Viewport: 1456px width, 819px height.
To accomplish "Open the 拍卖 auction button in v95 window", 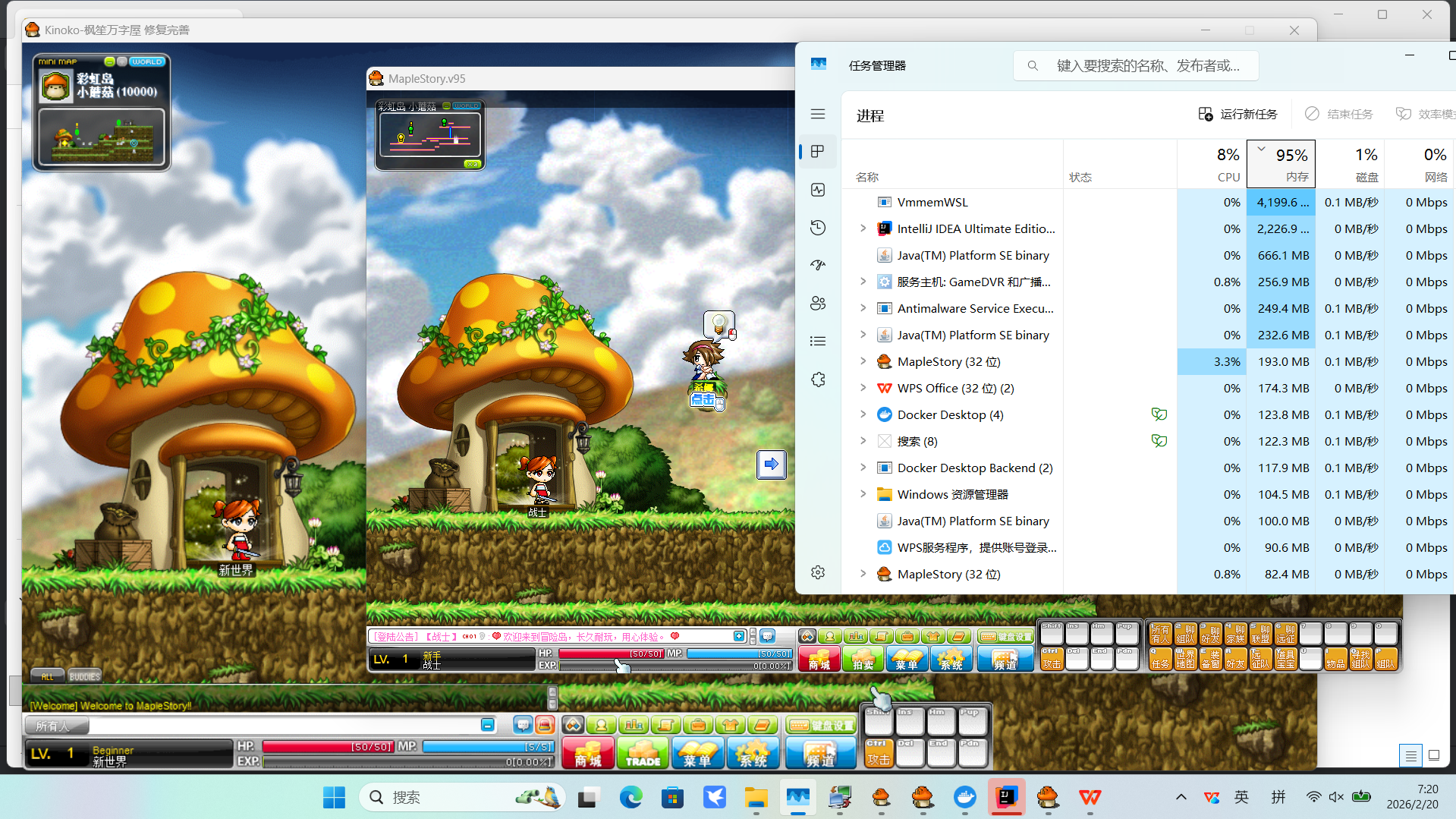I will (x=863, y=659).
